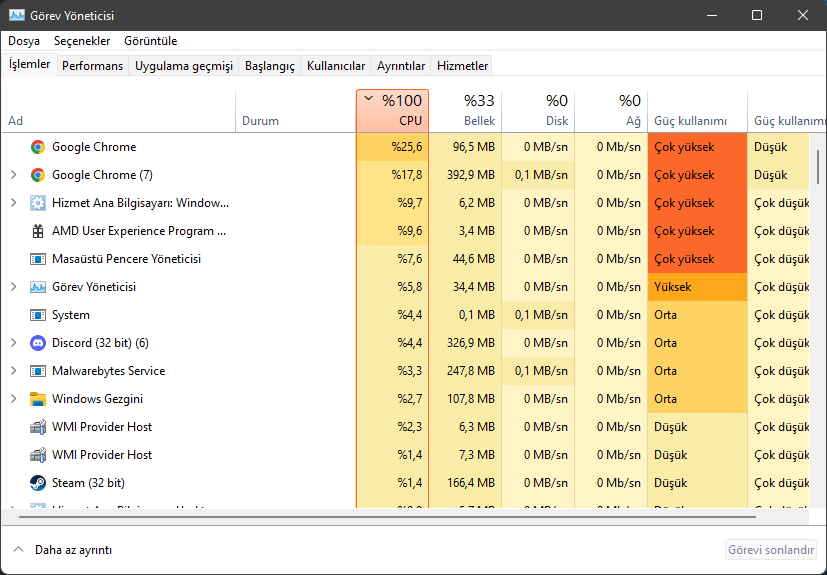Click the horizontal scrollbar at the bottom

pos(387,517)
